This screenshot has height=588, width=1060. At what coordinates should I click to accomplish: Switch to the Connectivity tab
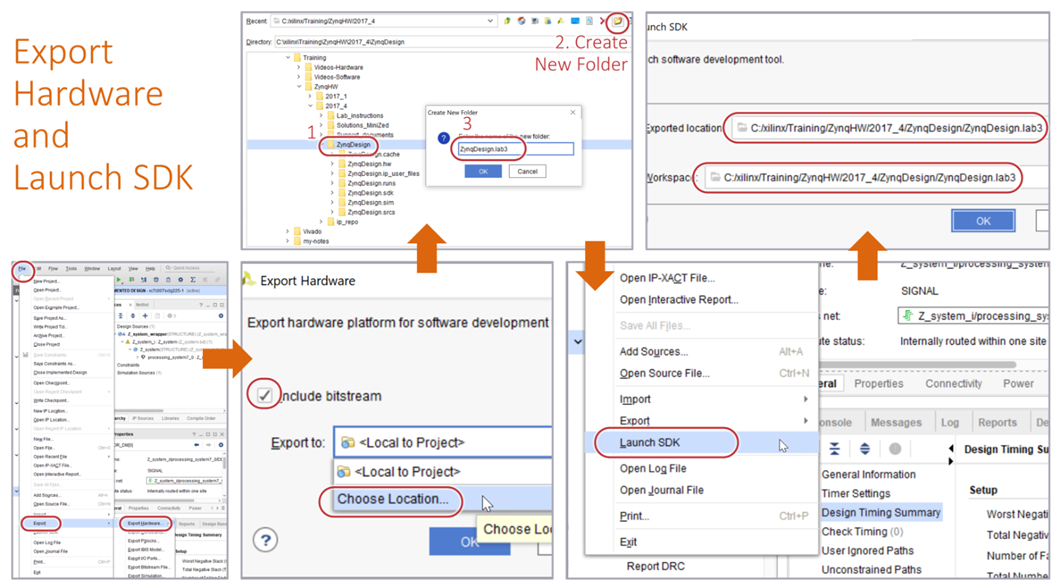pyautogui.click(x=953, y=384)
